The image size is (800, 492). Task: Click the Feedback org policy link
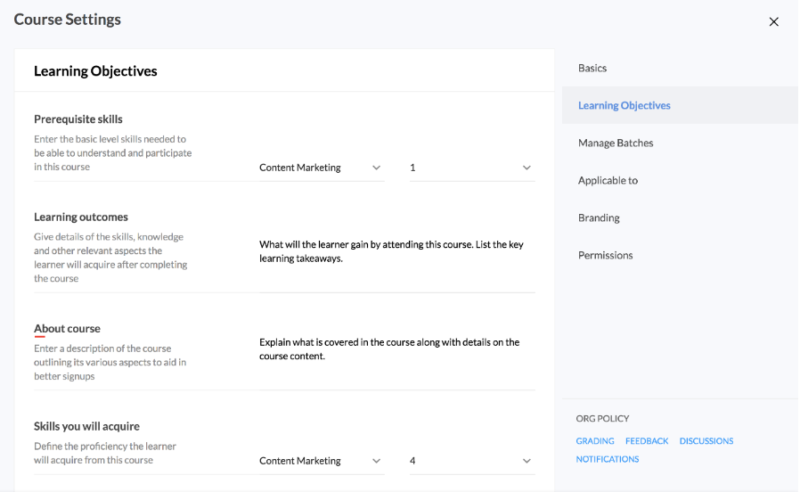pyautogui.click(x=646, y=441)
